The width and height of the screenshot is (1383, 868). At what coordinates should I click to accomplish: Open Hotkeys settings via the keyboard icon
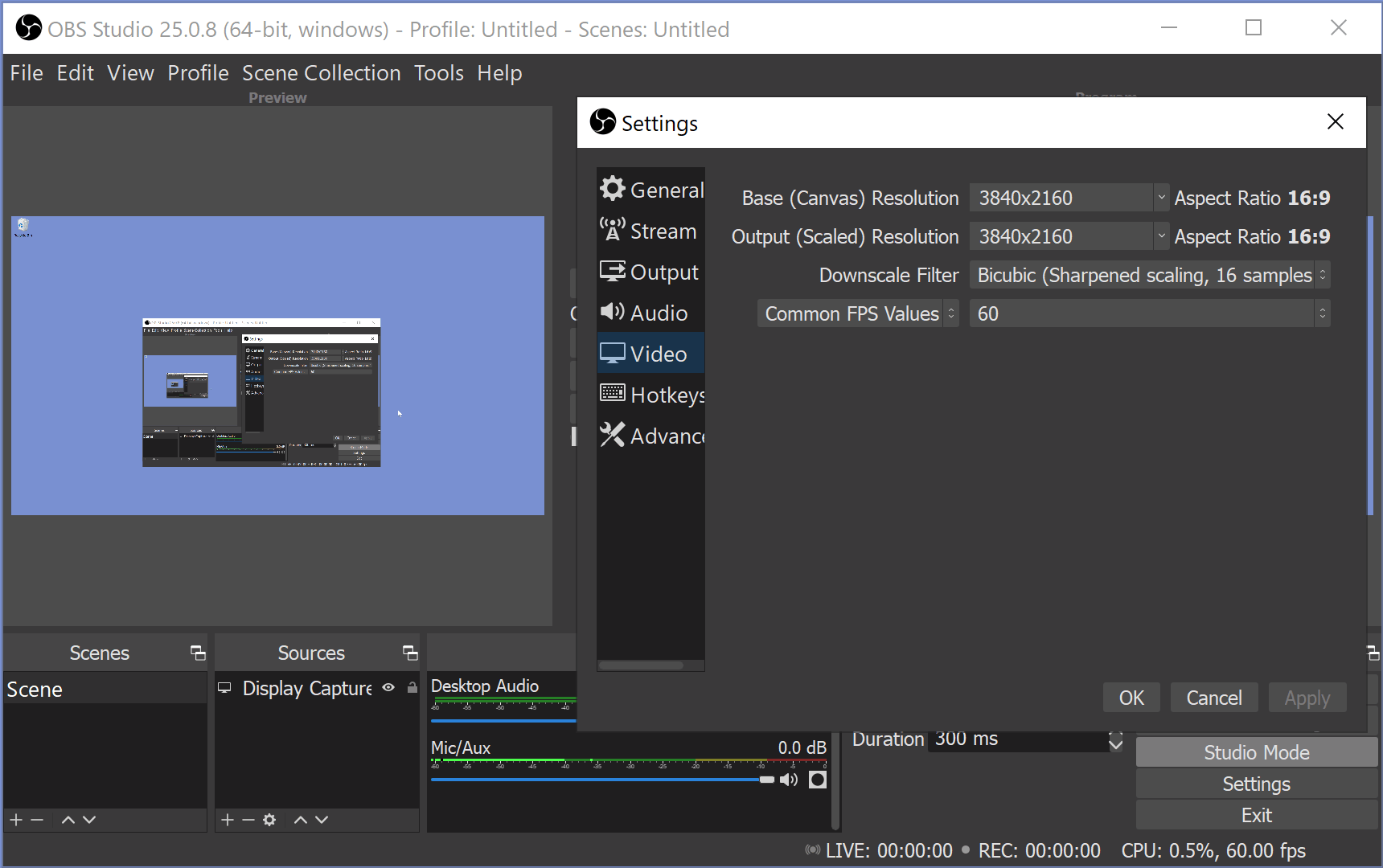[x=612, y=393]
